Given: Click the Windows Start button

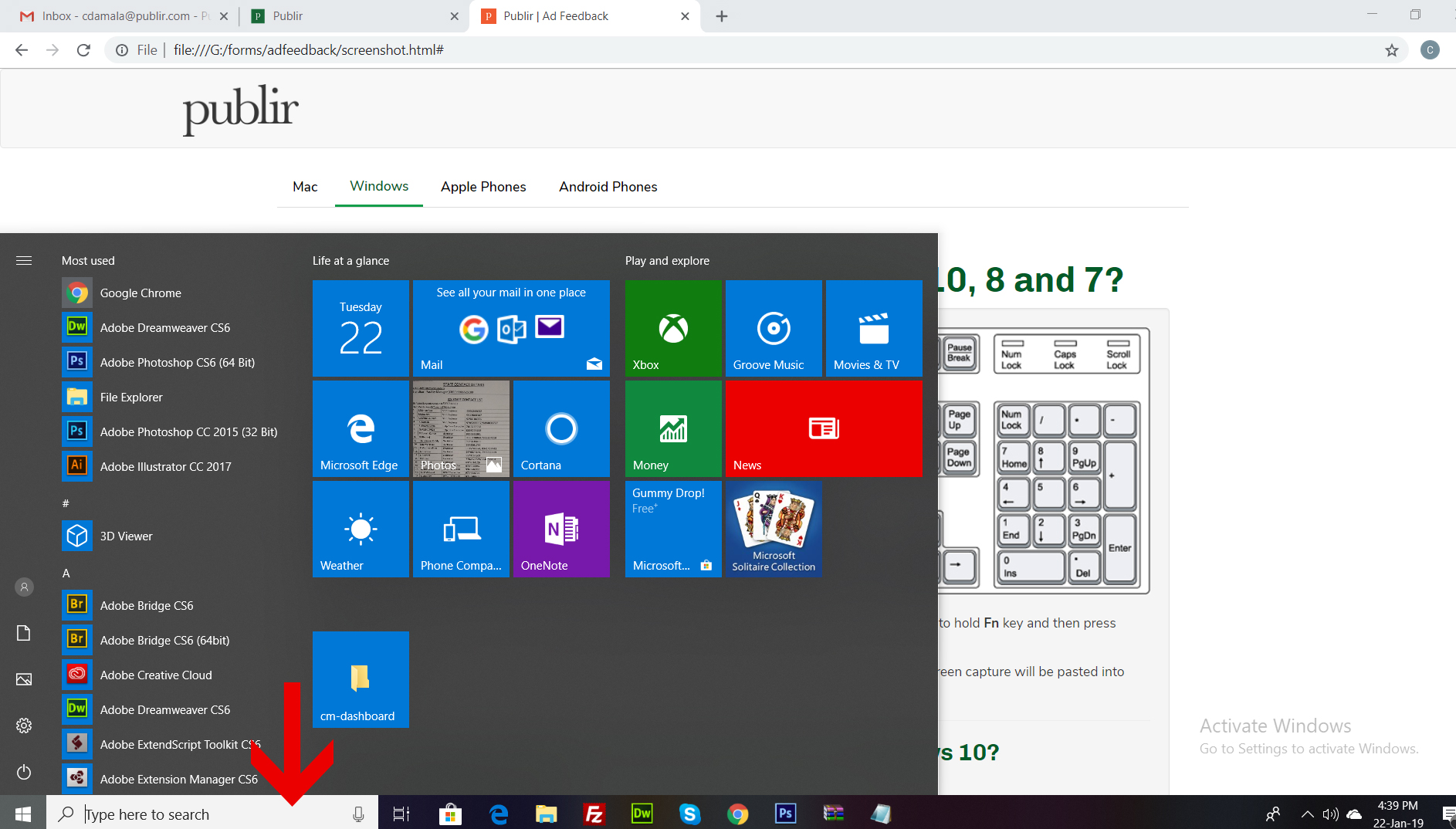Looking at the screenshot, I should (x=23, y=814).
